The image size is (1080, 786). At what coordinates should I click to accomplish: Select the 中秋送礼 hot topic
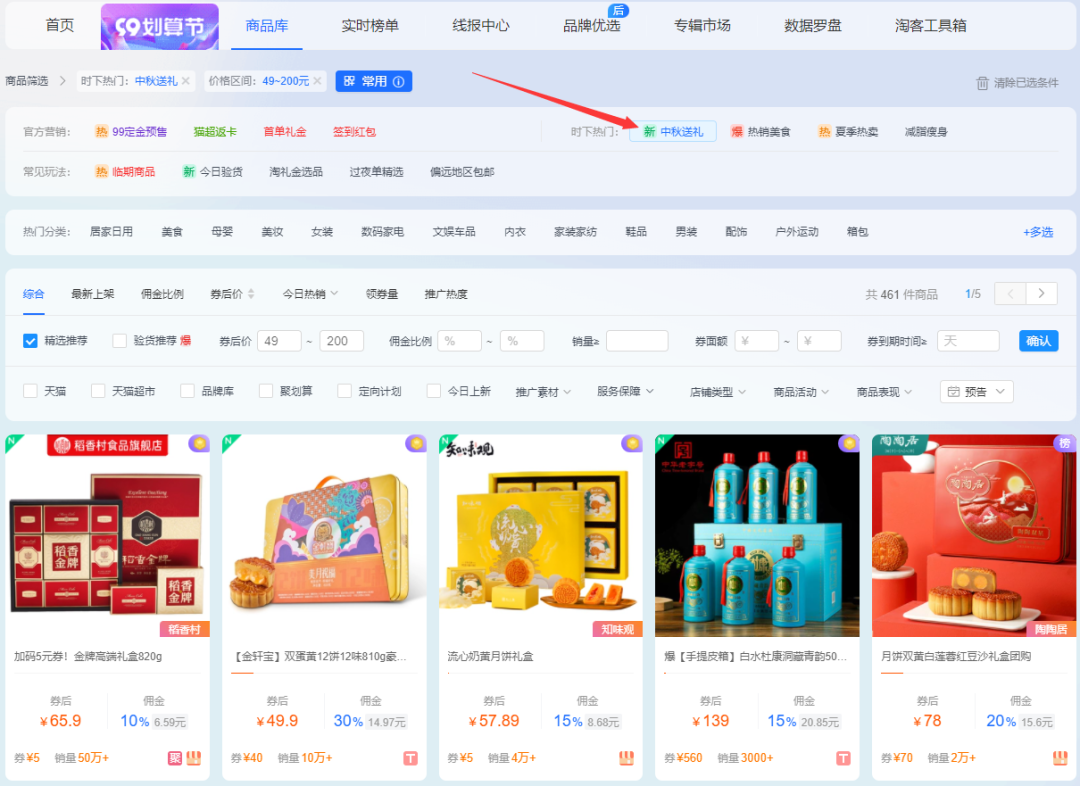673,132
